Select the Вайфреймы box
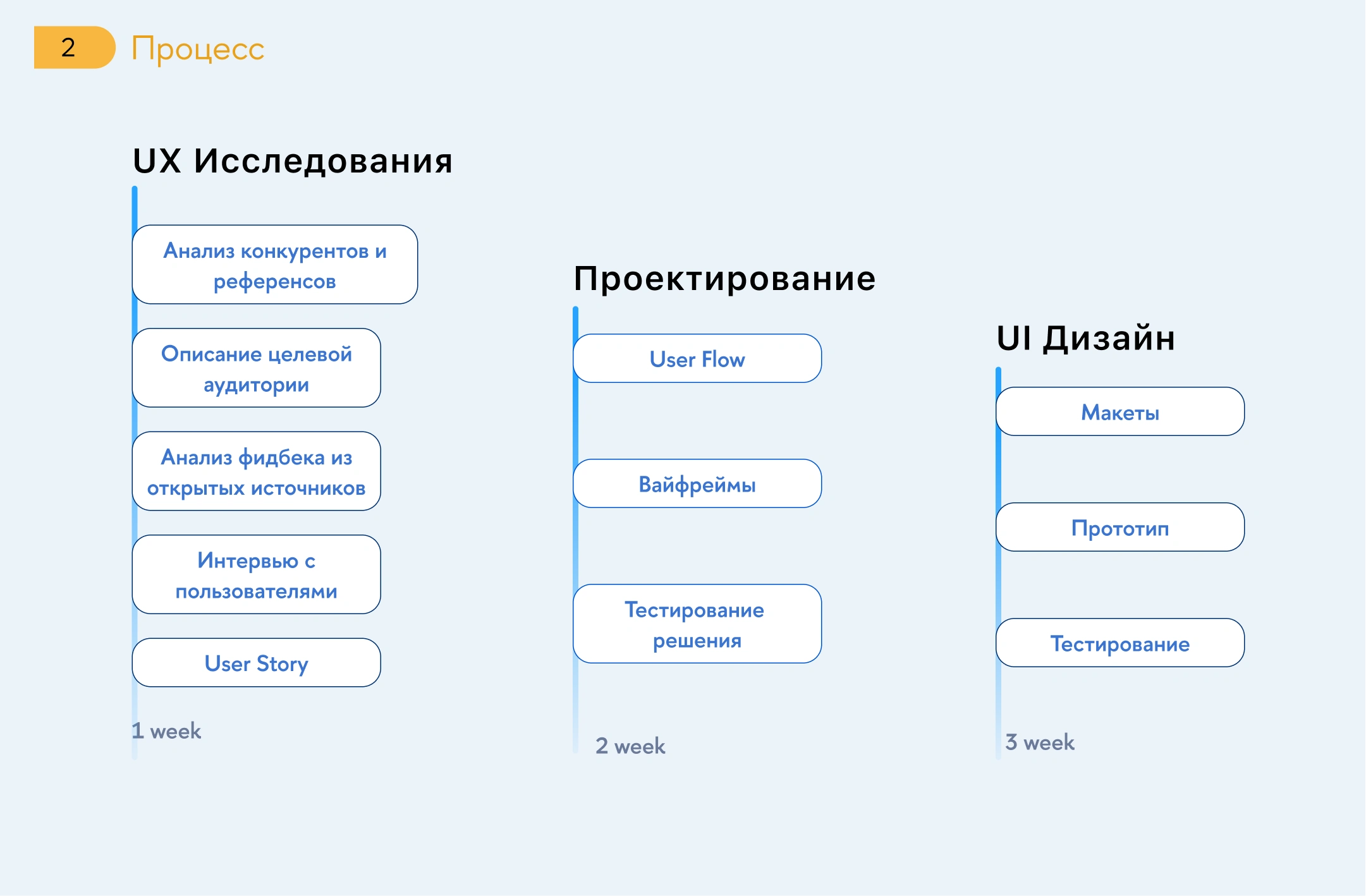 pos(697,484)
